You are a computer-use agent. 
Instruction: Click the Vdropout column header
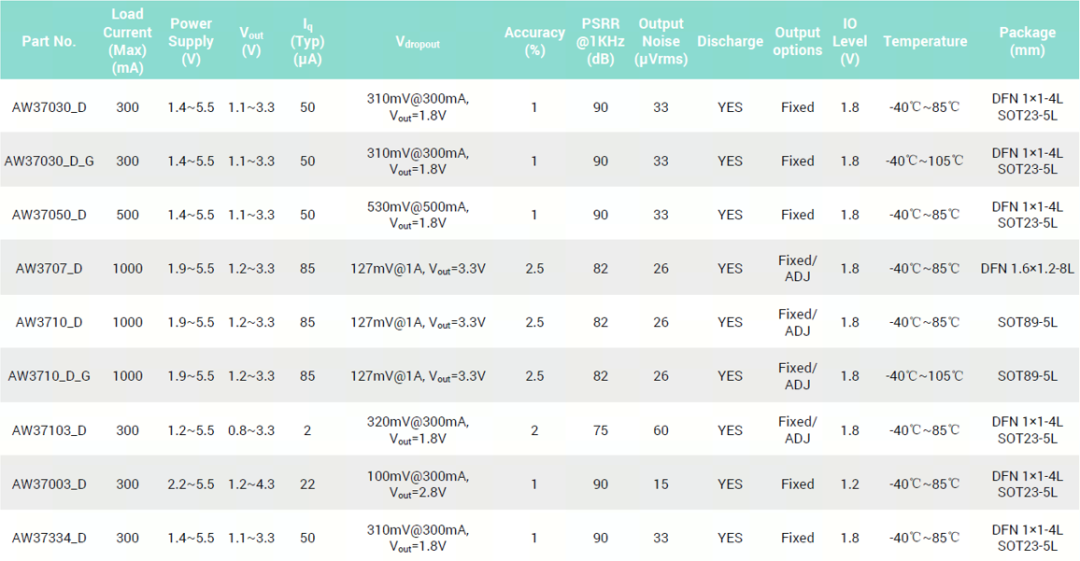click(417, 42)
